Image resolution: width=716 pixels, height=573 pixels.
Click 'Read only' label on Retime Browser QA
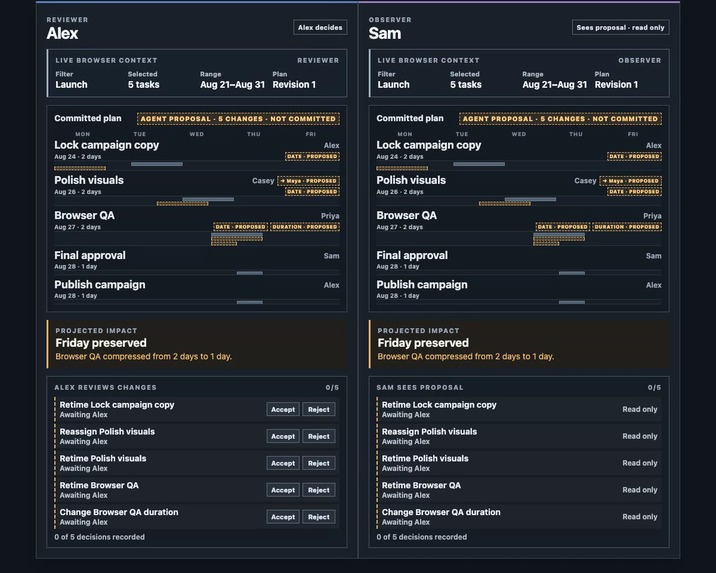tap(640, 490)
